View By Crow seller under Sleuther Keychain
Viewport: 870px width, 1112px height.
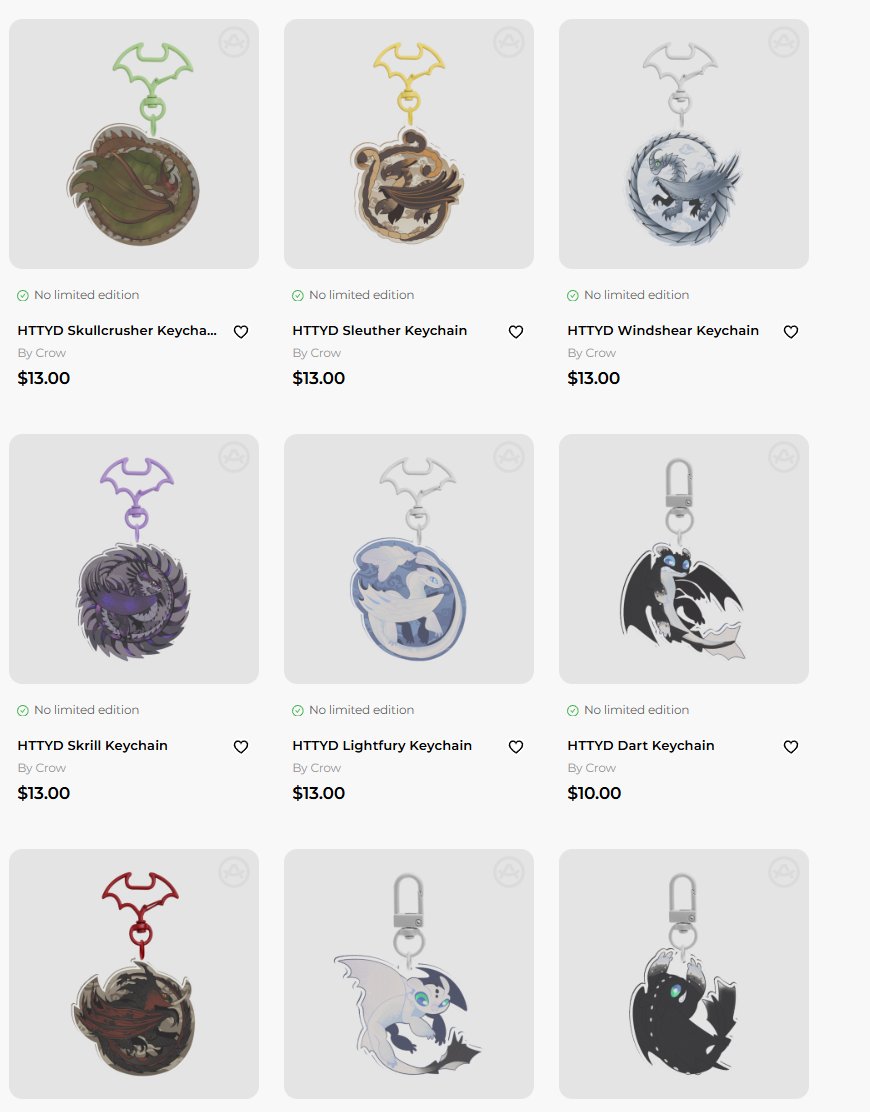(316, 352)
